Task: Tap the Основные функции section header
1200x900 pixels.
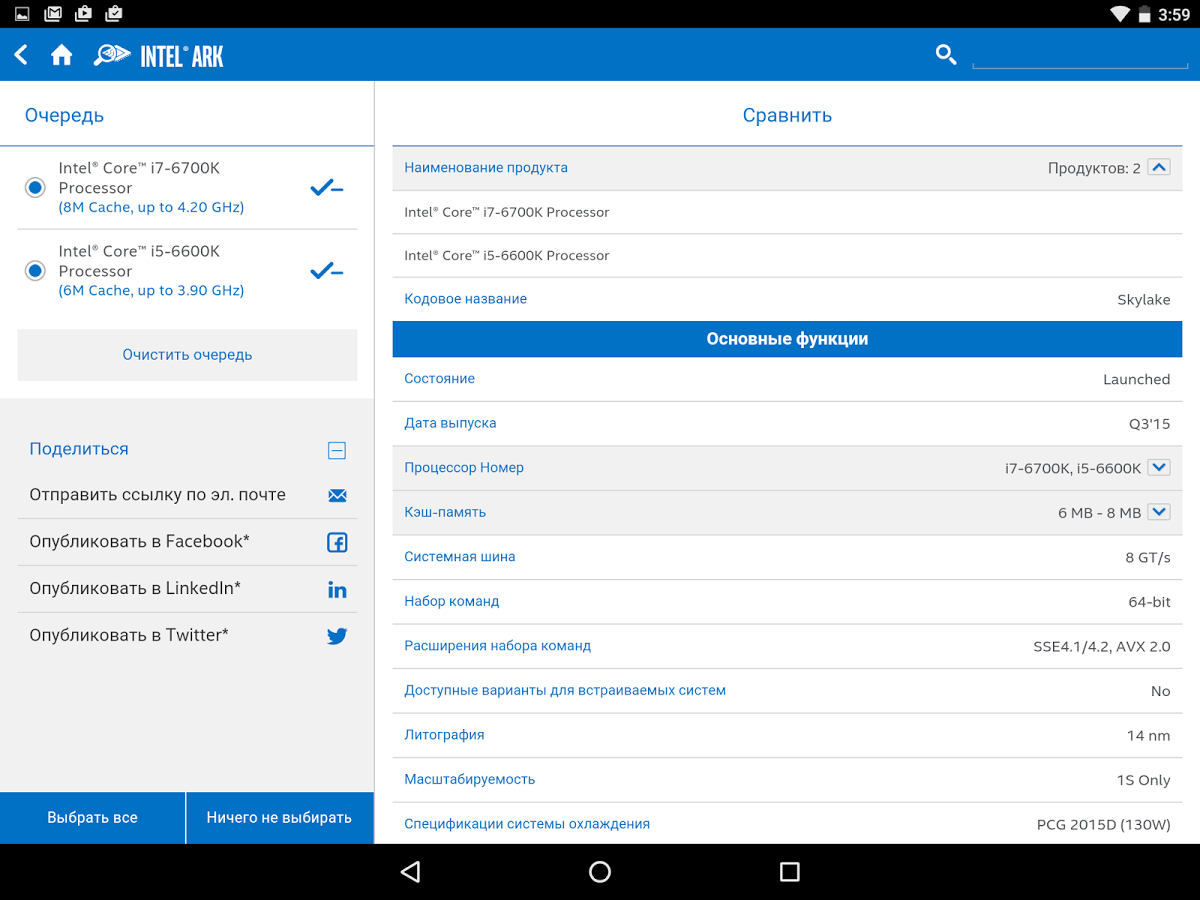Action: click(x=787, y=339)
